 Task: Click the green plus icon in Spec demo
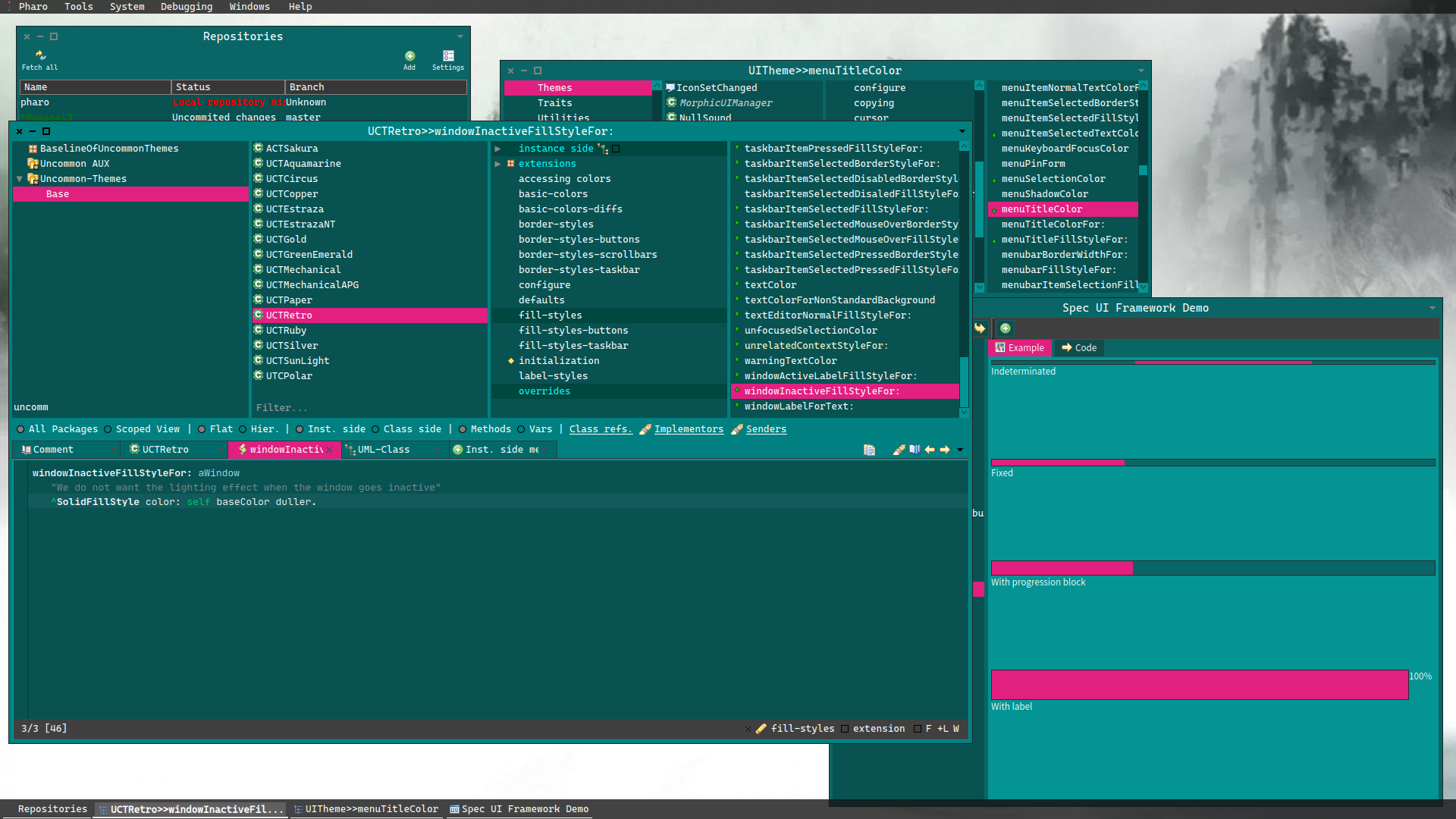pos(1005,328)
